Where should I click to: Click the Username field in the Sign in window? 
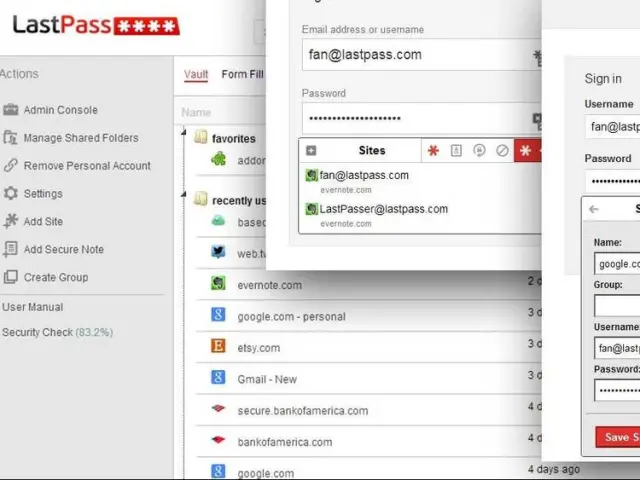click(x=612, y=127)
